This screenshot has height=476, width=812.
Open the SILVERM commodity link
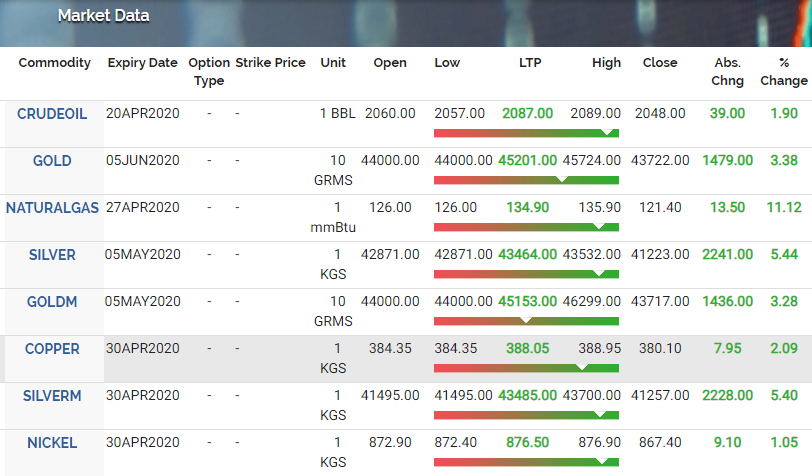[52, 396]
